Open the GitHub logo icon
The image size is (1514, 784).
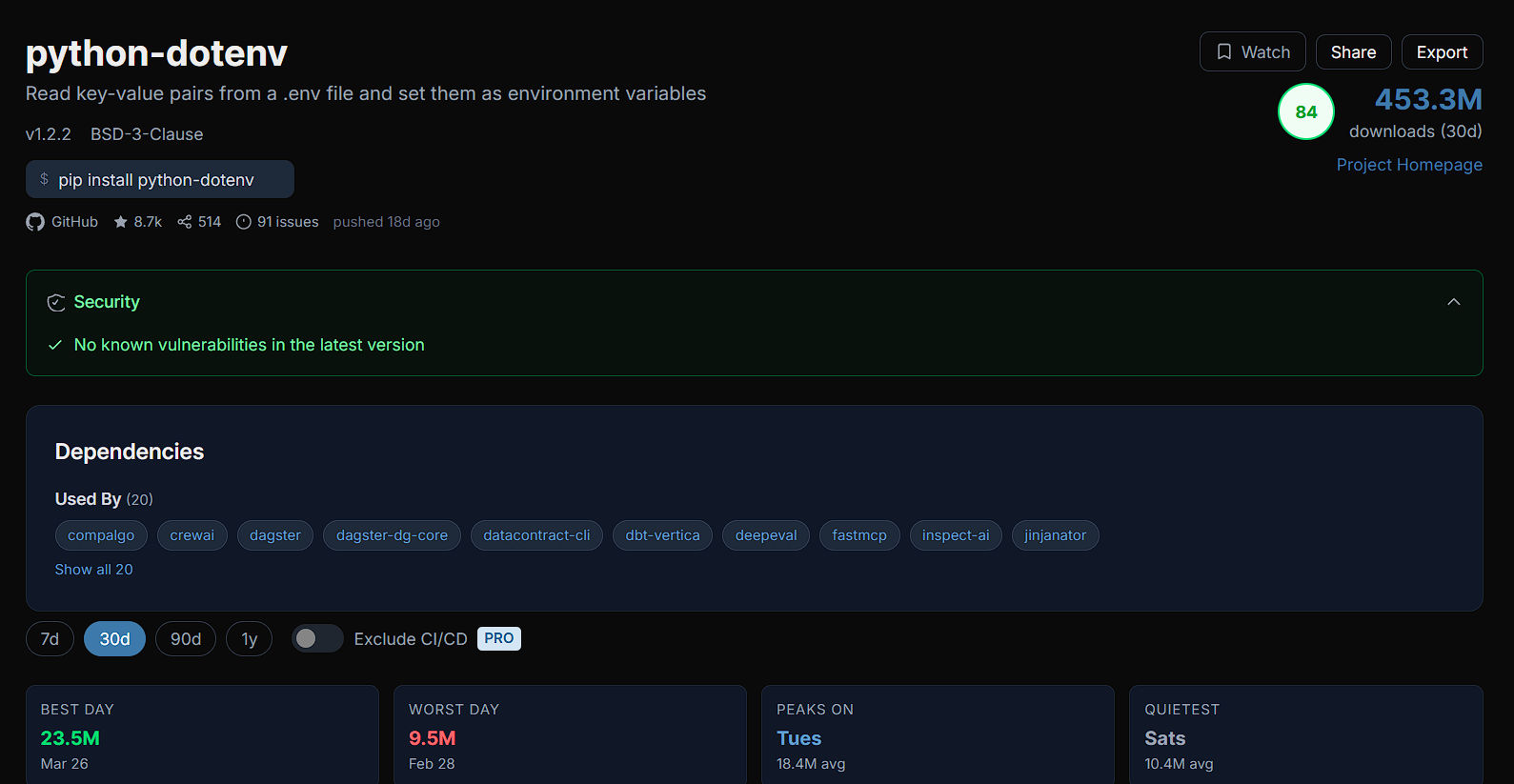coord(35,222)
